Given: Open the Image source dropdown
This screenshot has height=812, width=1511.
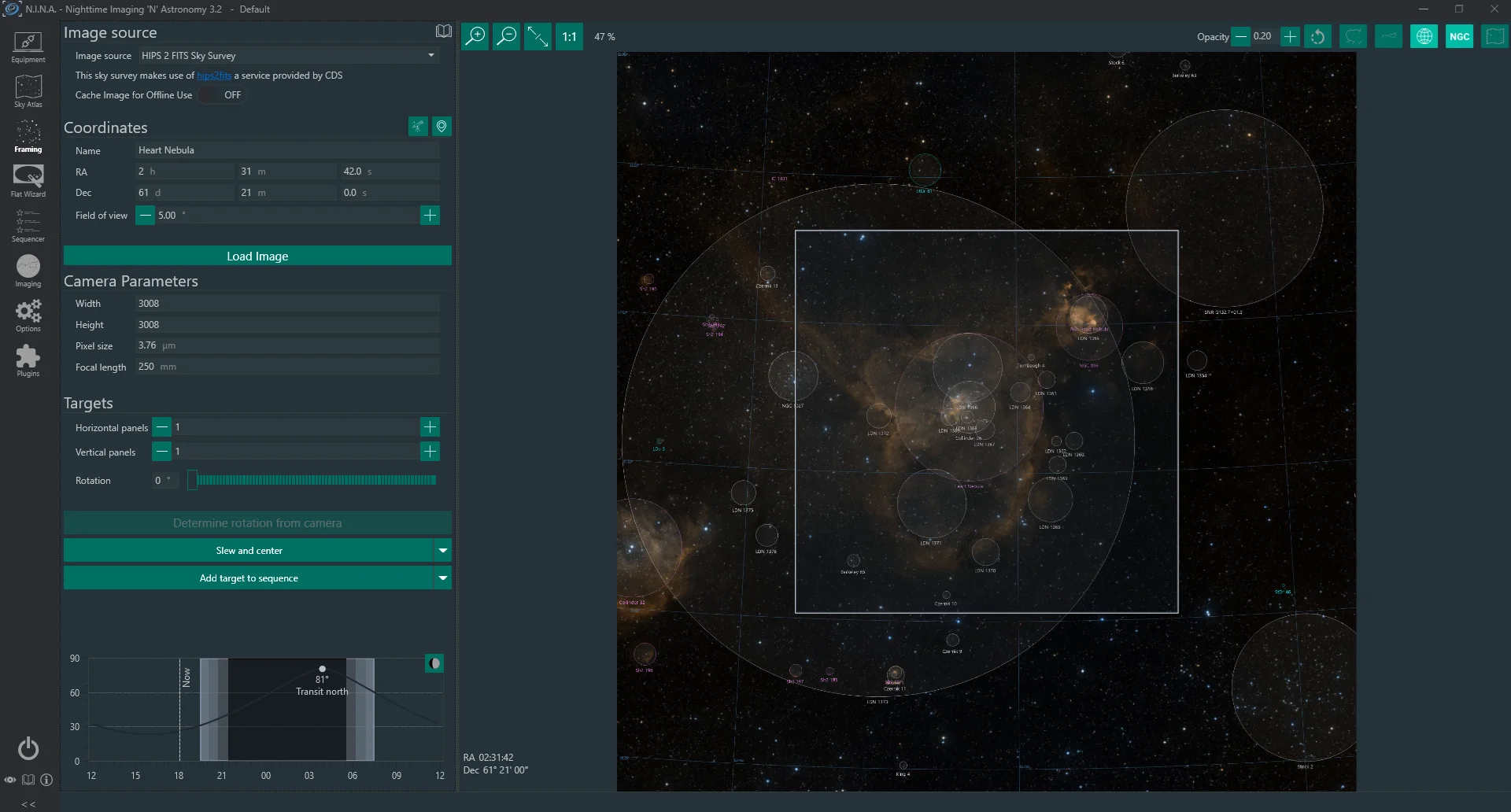Looking at the screenshot, I should click(x=289, y=56).
